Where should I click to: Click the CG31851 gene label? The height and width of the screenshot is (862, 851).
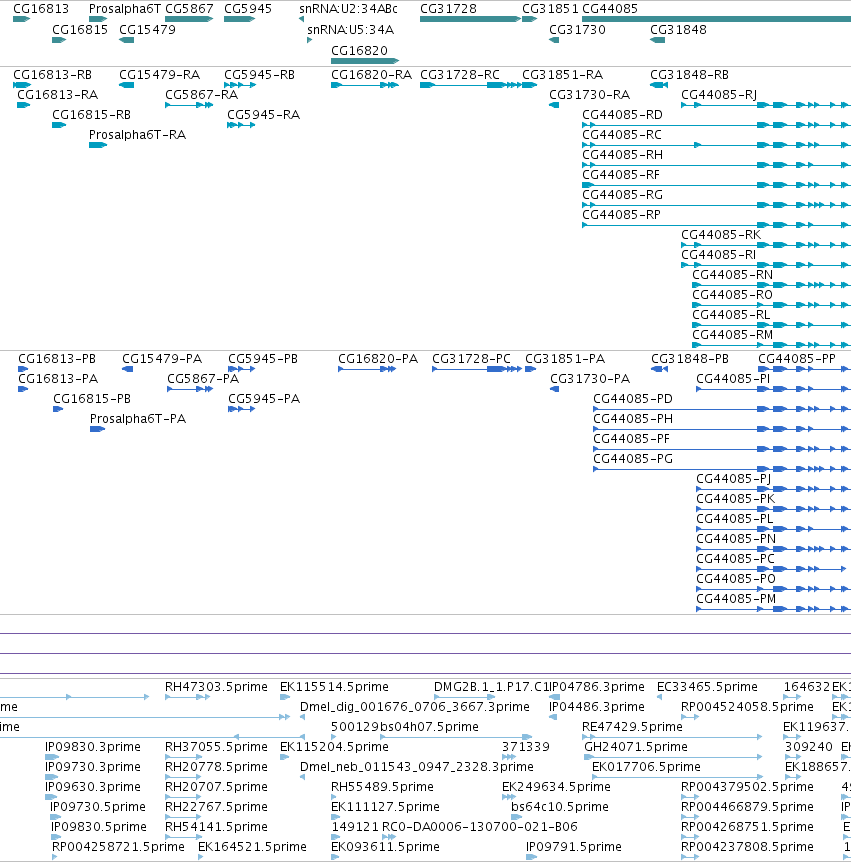[550, 9]
